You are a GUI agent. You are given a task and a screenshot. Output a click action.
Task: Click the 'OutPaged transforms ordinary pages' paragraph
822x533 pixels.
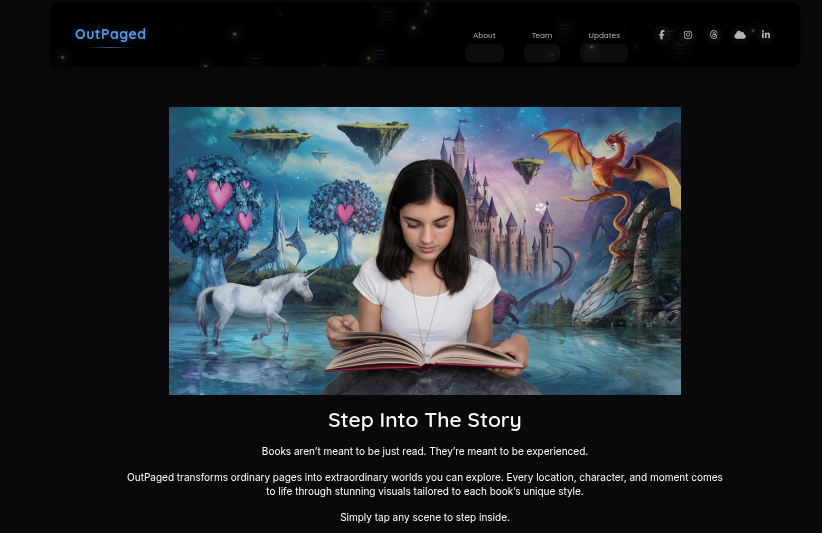pyautogui.click(x=425, y=484)
